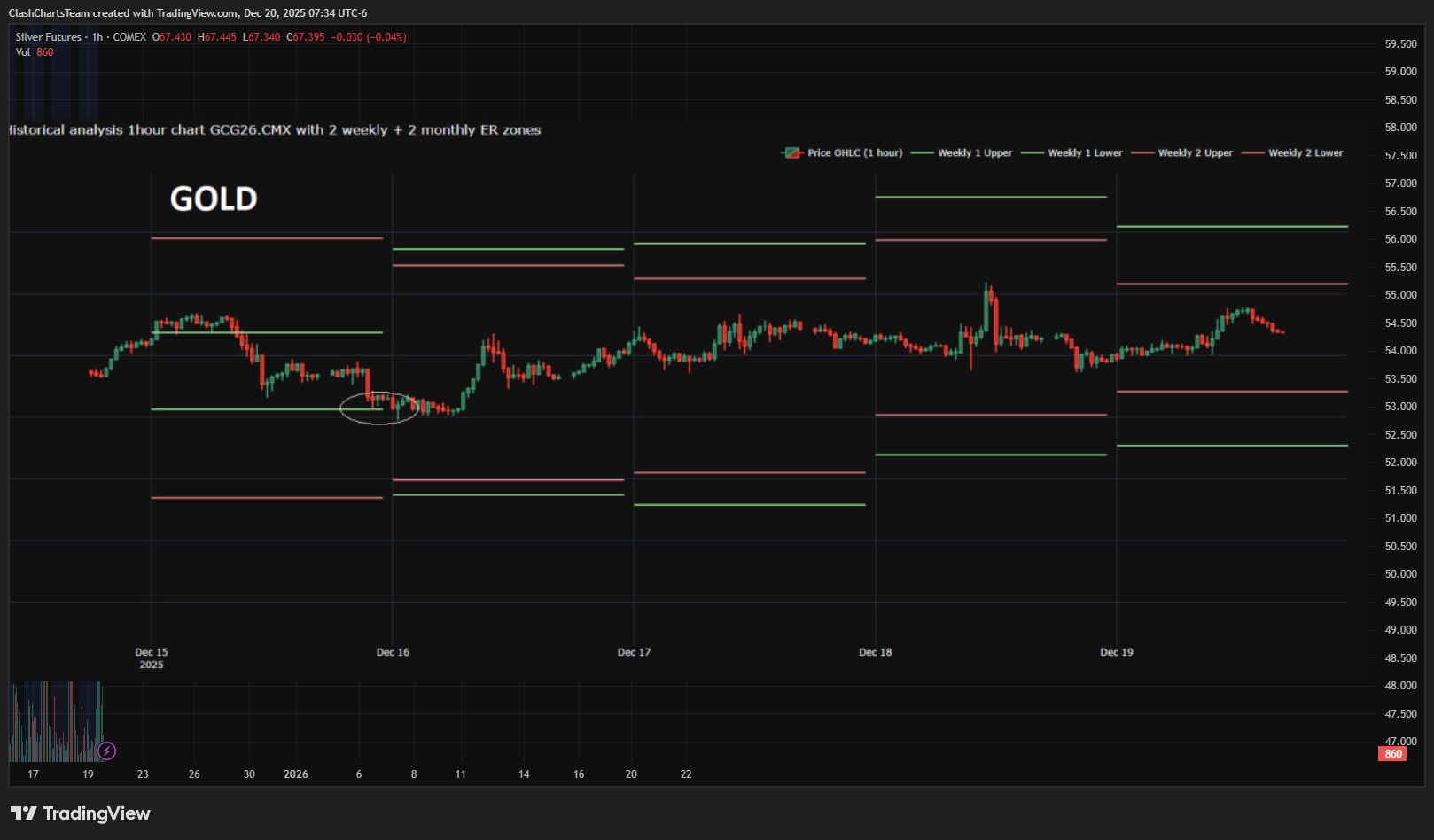Click the Dec 19 date label
Image resolution: width=1434 pixels, height=840 pixels.
(x=1117, y=652)
